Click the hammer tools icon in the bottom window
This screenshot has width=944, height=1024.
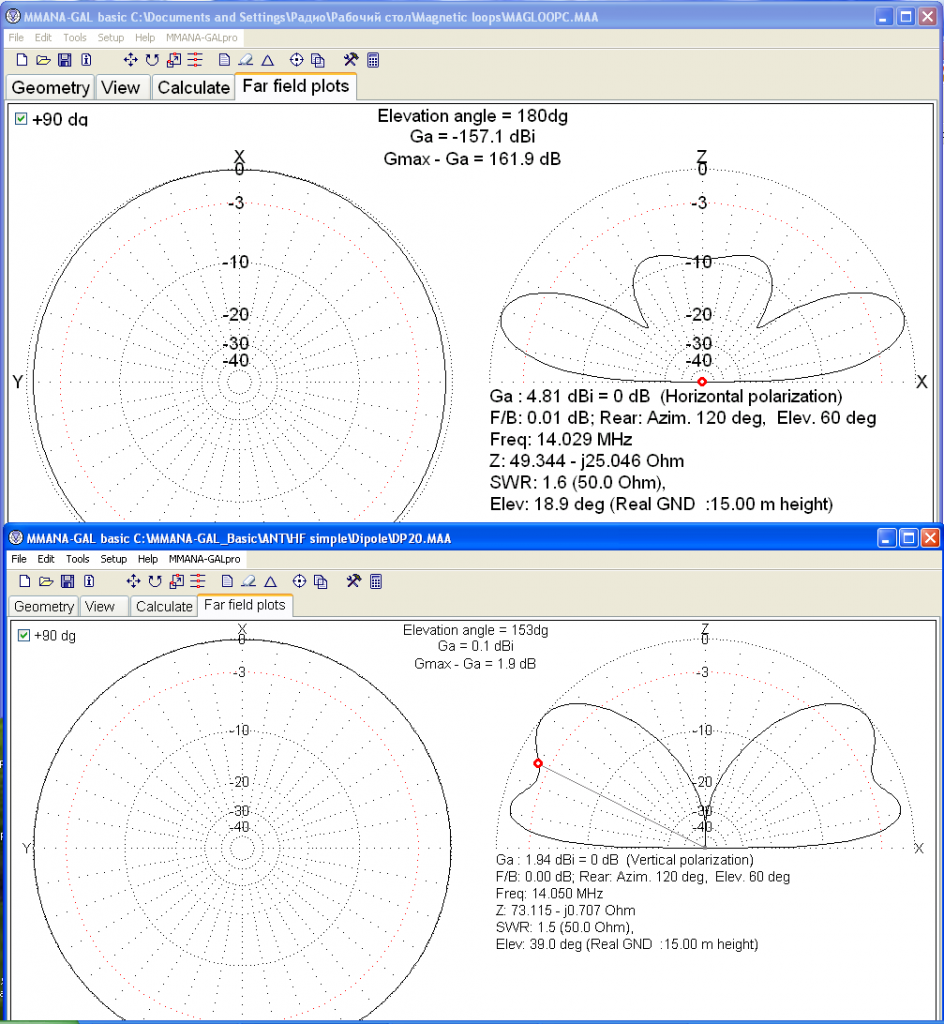tap(352, 581)
